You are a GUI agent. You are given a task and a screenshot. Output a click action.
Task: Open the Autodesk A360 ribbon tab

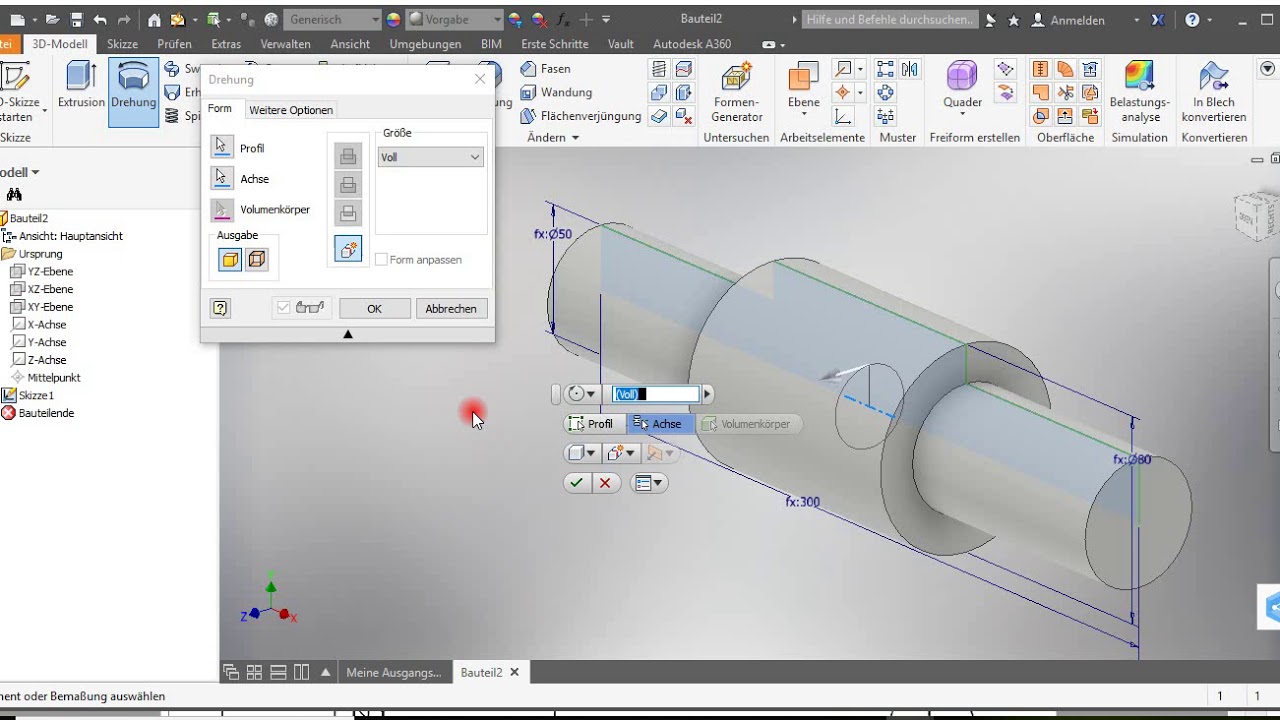pos(692,44)
